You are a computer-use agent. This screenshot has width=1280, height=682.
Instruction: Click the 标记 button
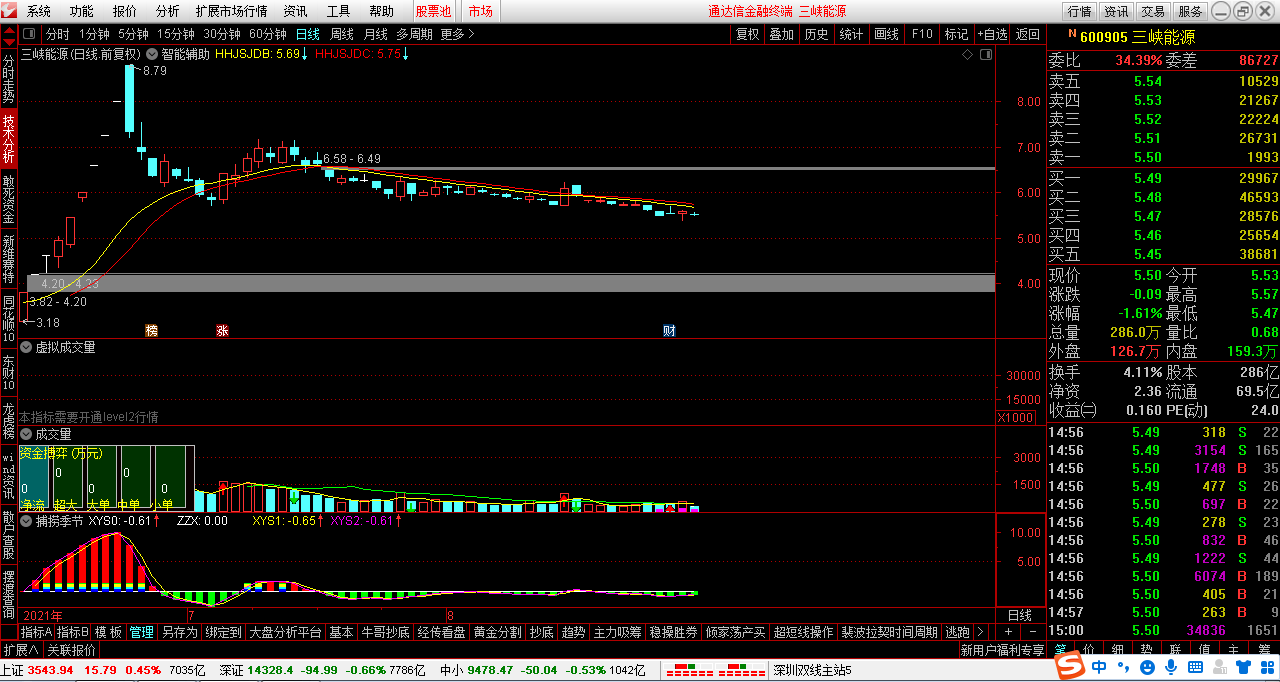[956, 34]
